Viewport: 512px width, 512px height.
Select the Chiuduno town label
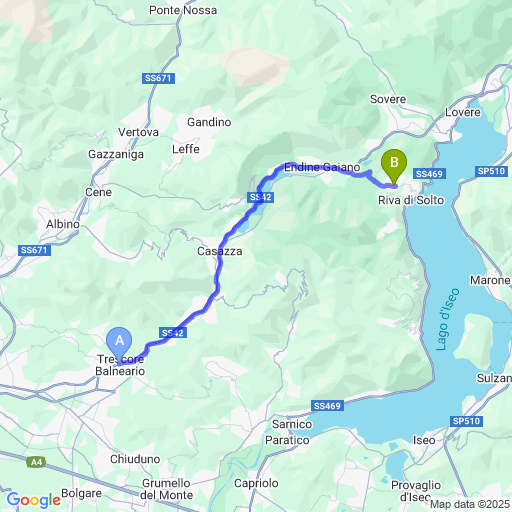[135, 459]
